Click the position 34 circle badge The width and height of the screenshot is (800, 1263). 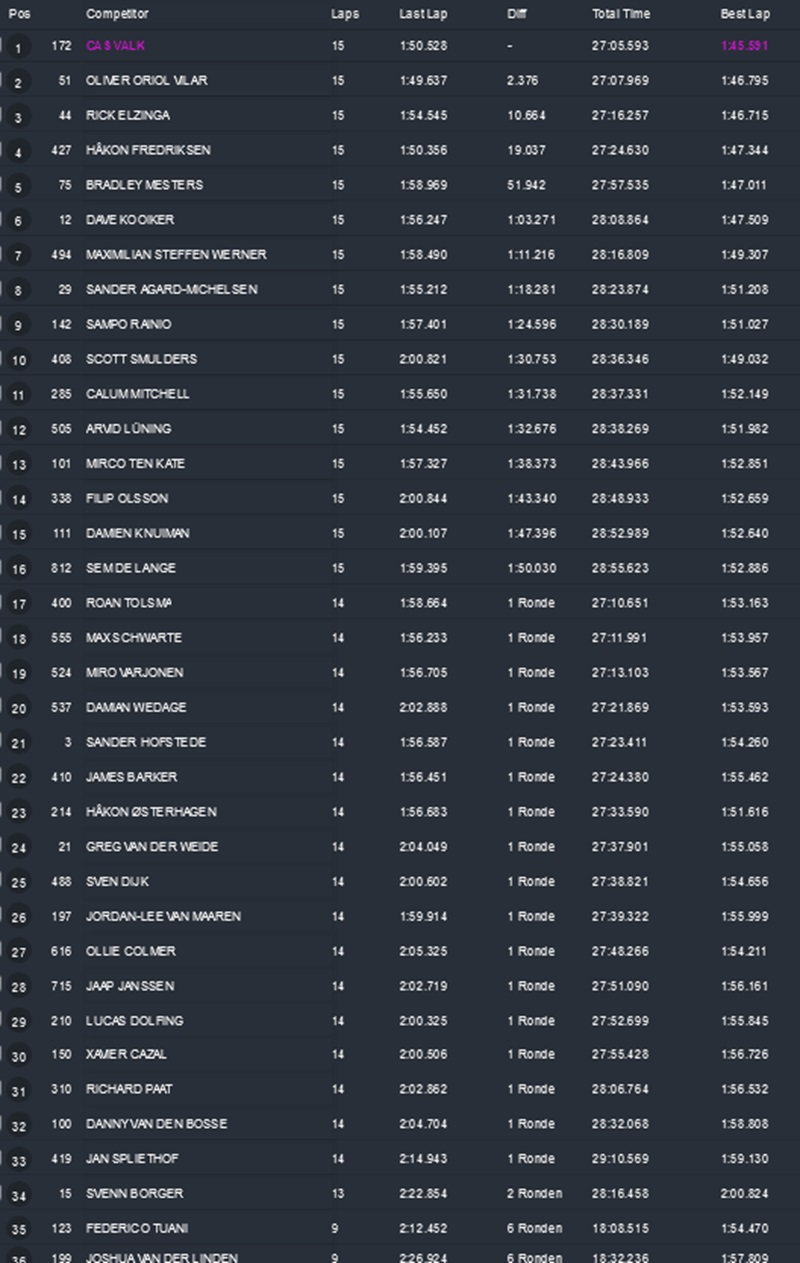(18, 1196)
